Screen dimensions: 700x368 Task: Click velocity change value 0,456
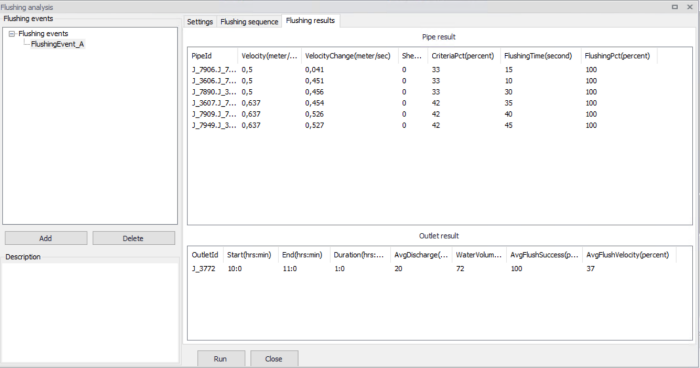[314, 92]
